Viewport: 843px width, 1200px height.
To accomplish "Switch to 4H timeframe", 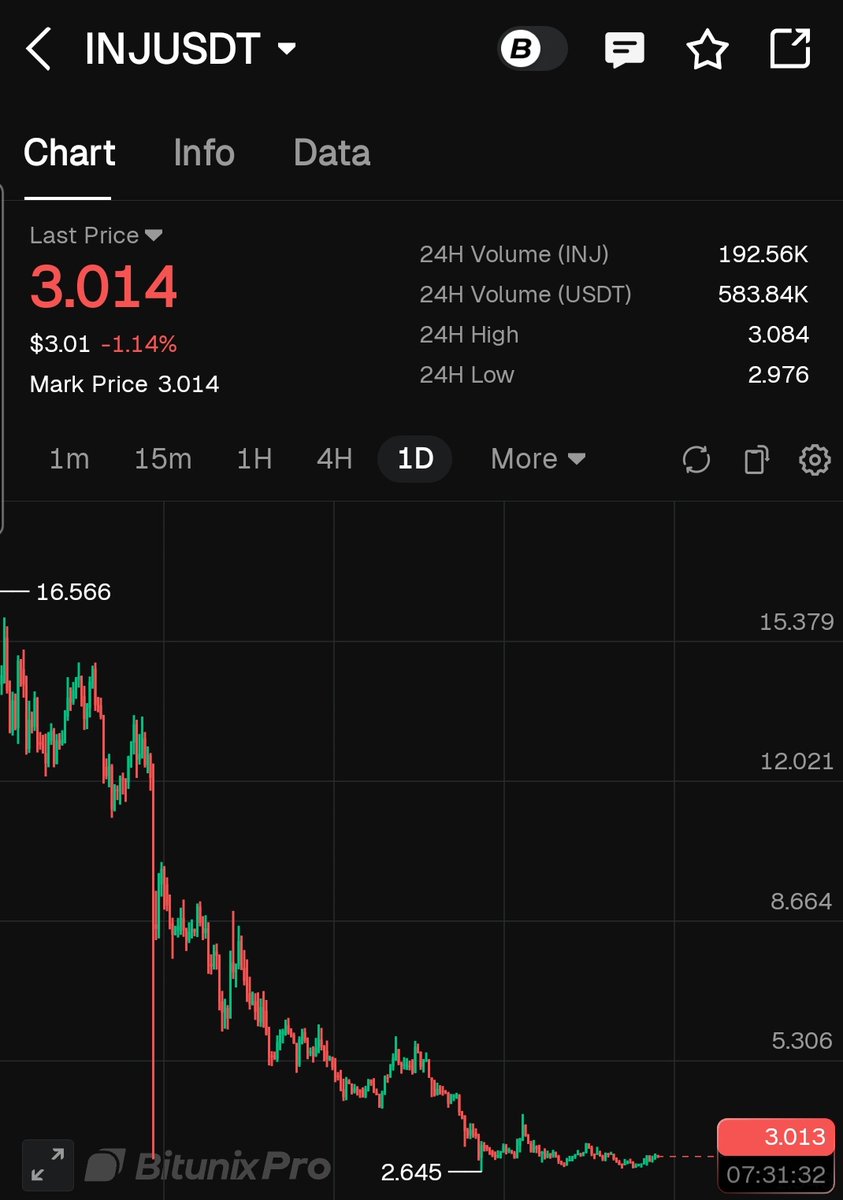I will pos(334,459).
